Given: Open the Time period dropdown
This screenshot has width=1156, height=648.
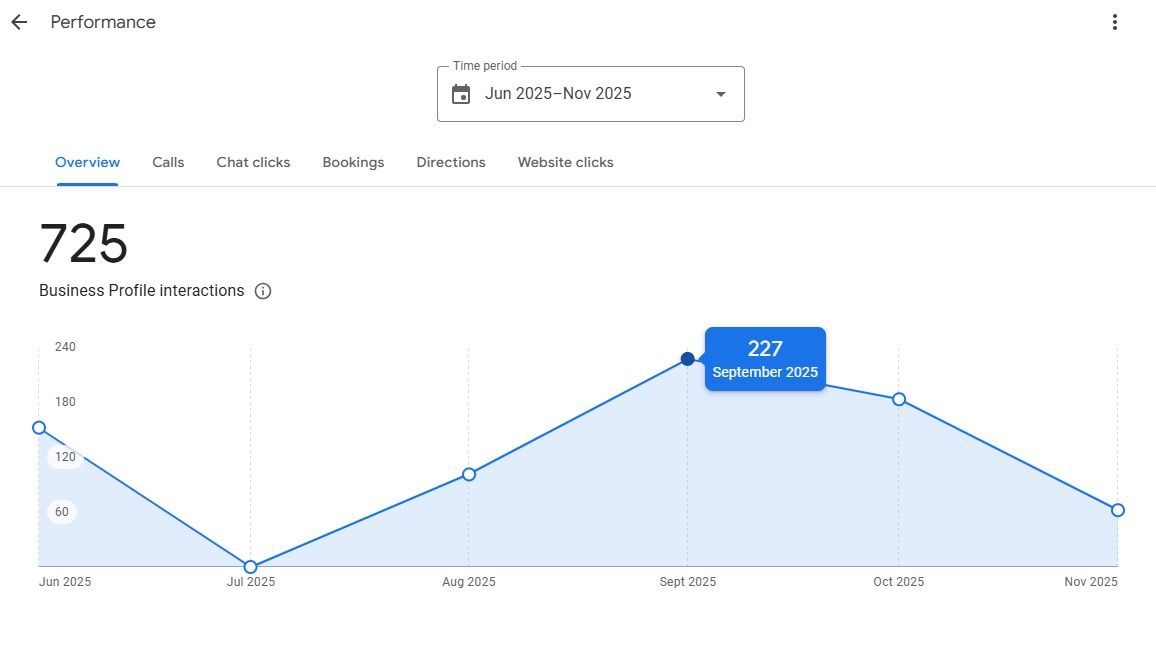Looking at the screenshot, I should coord(590,93).
